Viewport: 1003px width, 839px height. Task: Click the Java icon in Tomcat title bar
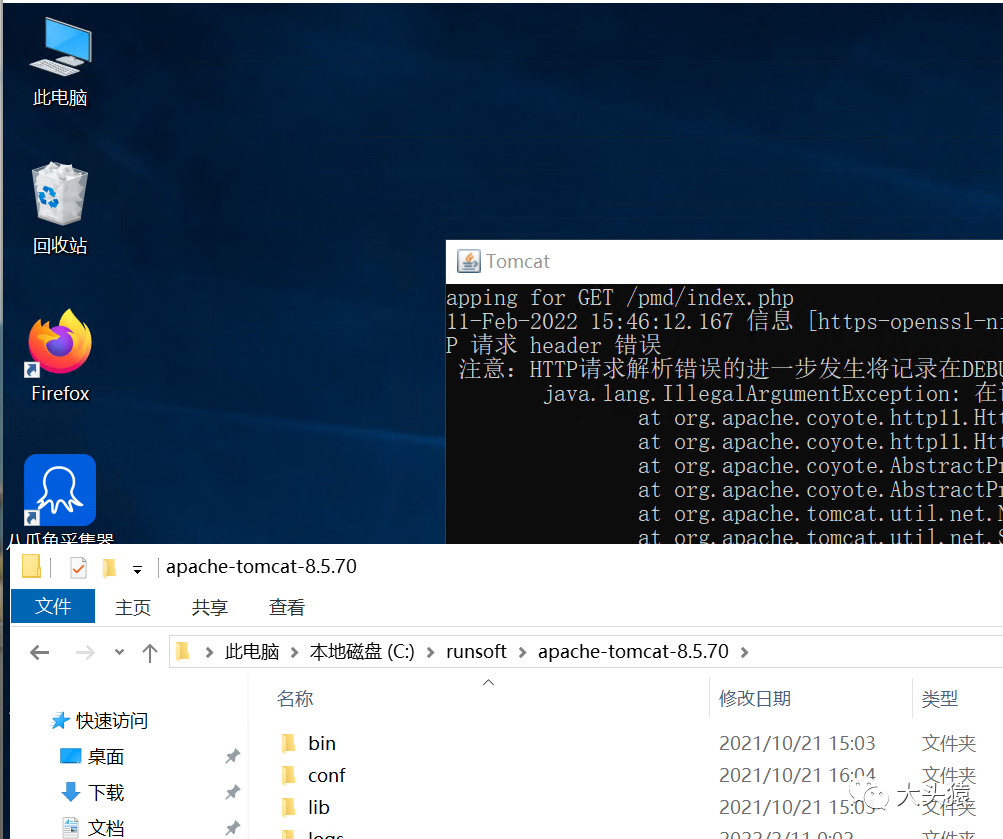tap(468, 261)
